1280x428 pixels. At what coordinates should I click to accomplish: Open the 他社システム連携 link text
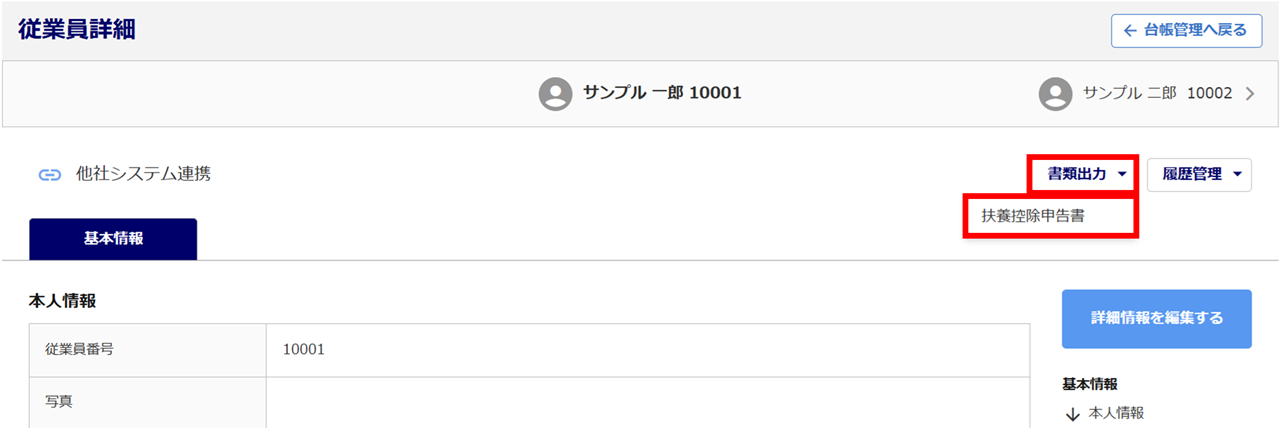tap(143, 174)
